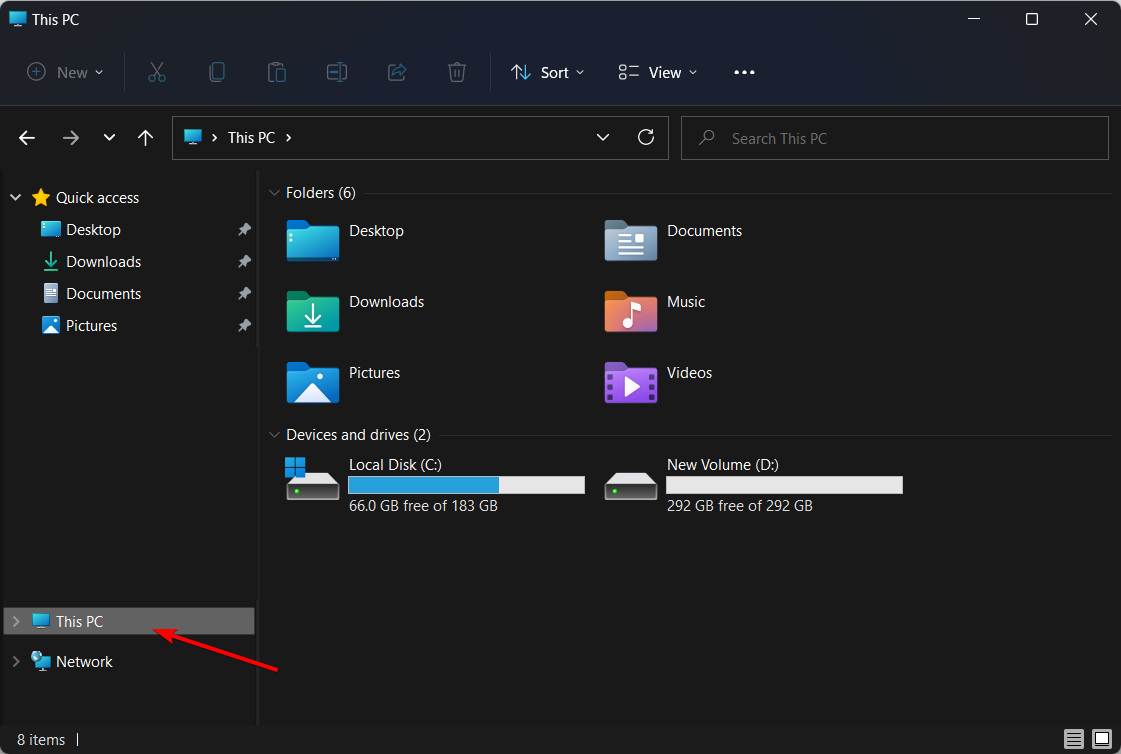This screenshot has width=1121, height=754.
Task: Click the This PC breadcrumb in address bar
Action: (252, 138)
